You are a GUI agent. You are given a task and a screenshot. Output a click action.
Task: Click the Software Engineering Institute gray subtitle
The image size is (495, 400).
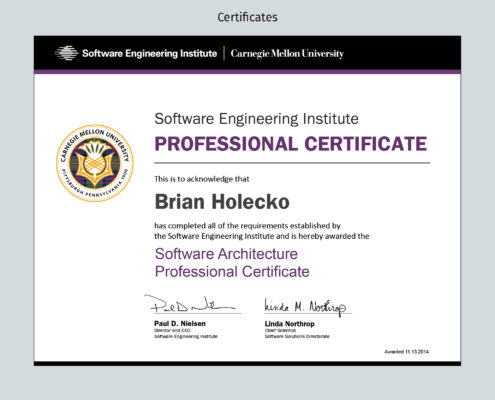click(256, 119)
